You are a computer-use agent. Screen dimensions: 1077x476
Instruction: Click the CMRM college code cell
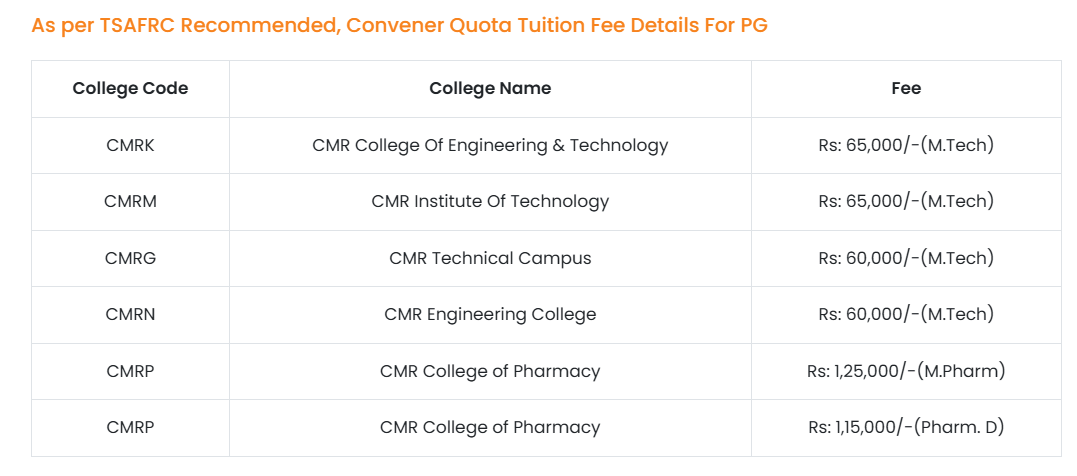pyautogui.click(x=130, y=201)
